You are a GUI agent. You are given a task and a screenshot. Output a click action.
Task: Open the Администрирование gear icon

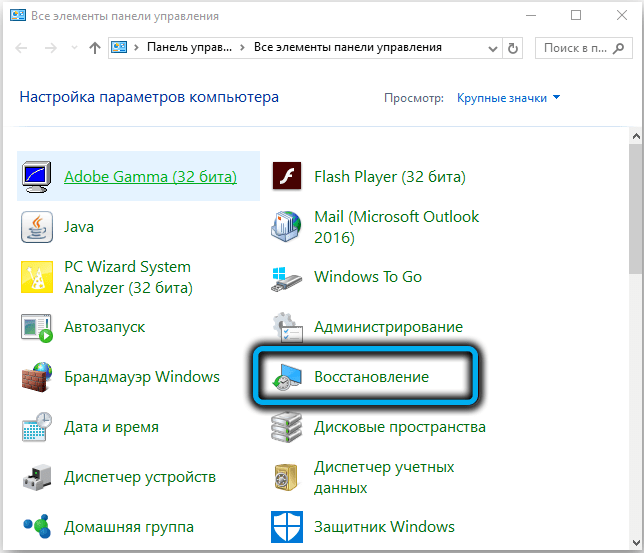click(288, 327)
